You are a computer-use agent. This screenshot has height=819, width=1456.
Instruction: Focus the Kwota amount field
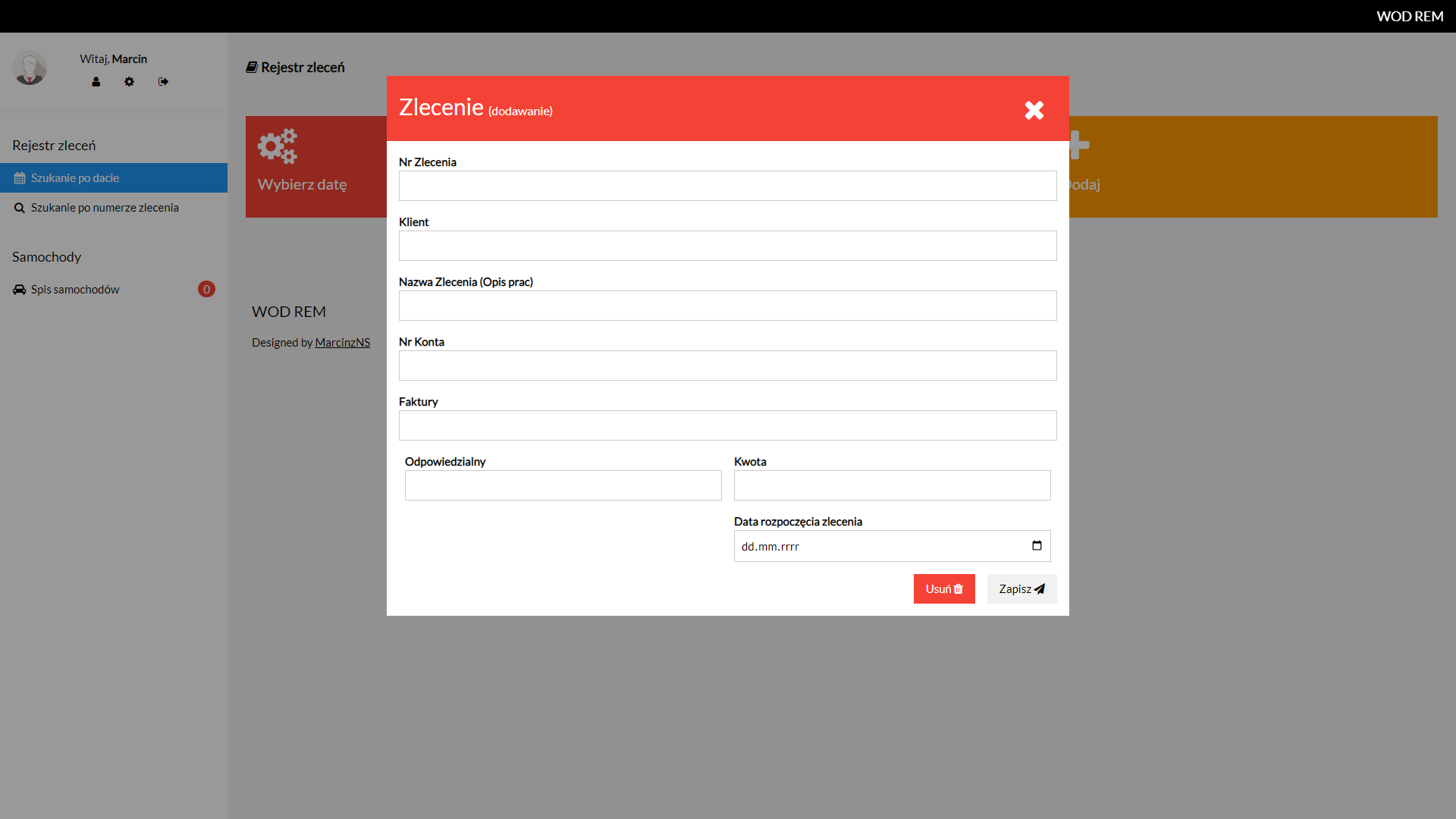coord(892,485)
